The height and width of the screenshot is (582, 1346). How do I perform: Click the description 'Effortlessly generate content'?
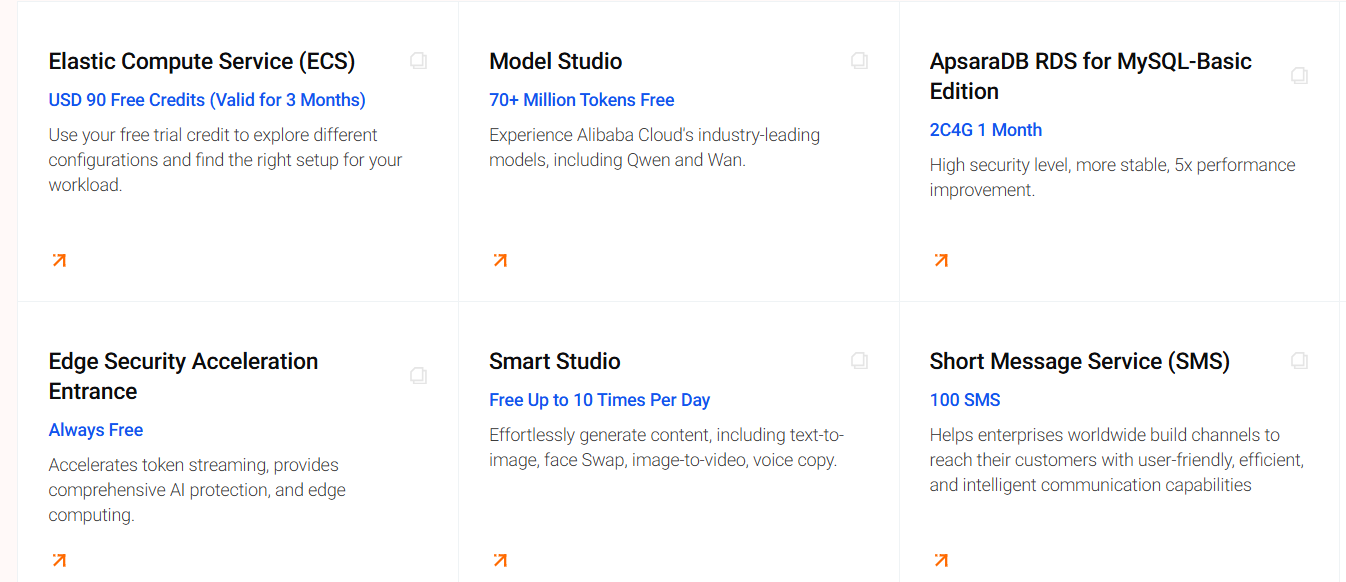[667, 448]
